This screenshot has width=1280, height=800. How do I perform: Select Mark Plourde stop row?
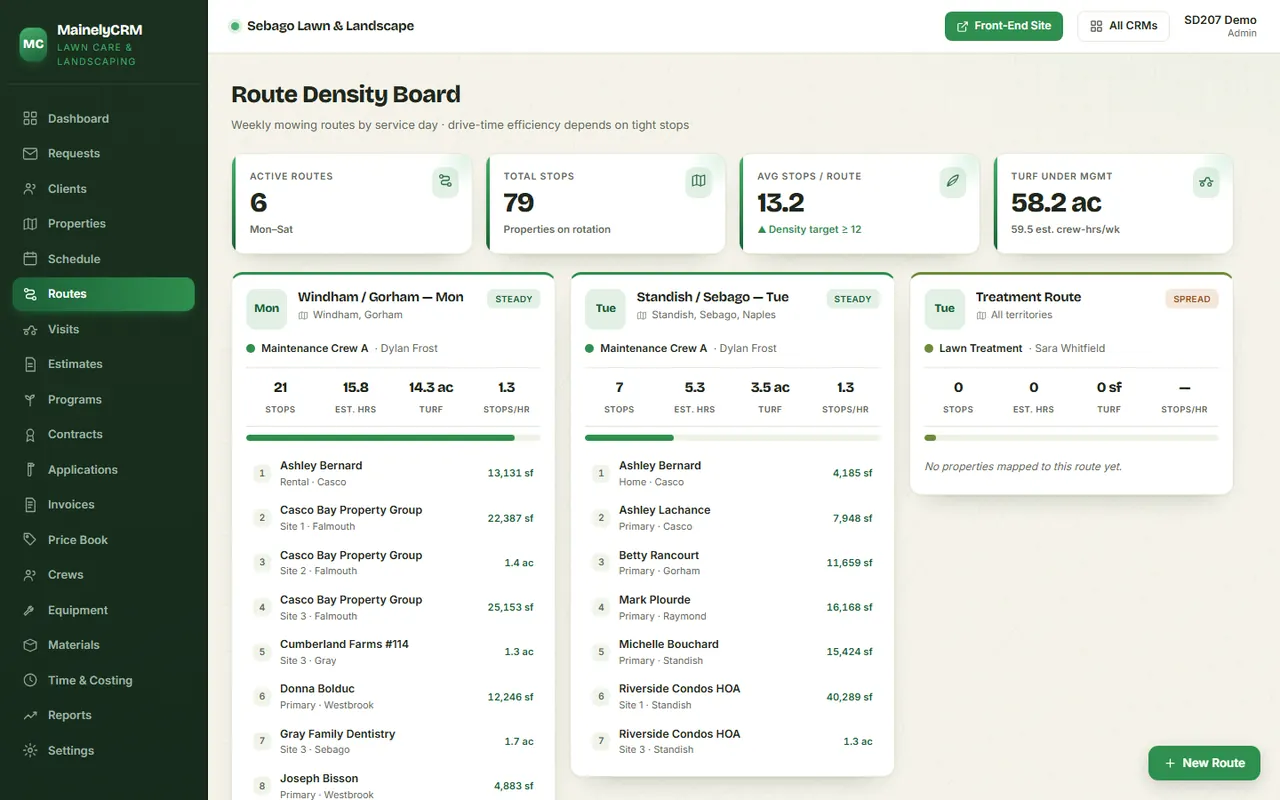pos(732,607)
